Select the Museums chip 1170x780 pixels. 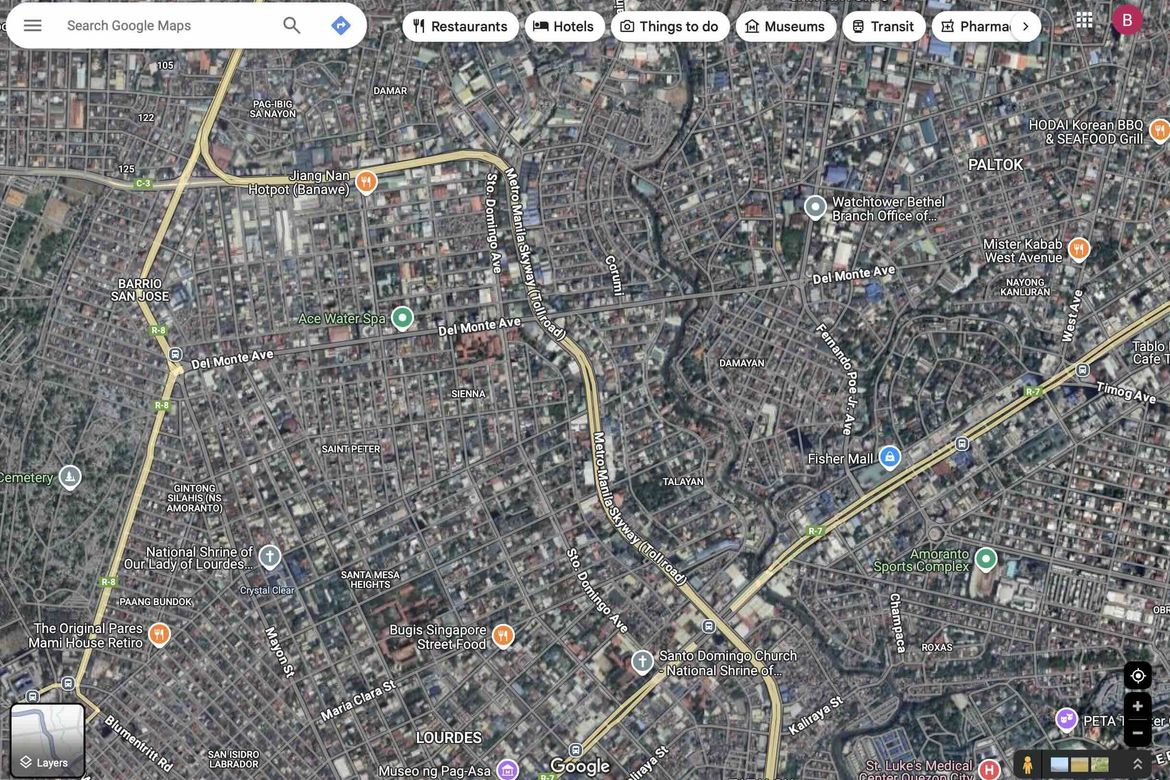point(785,27)
